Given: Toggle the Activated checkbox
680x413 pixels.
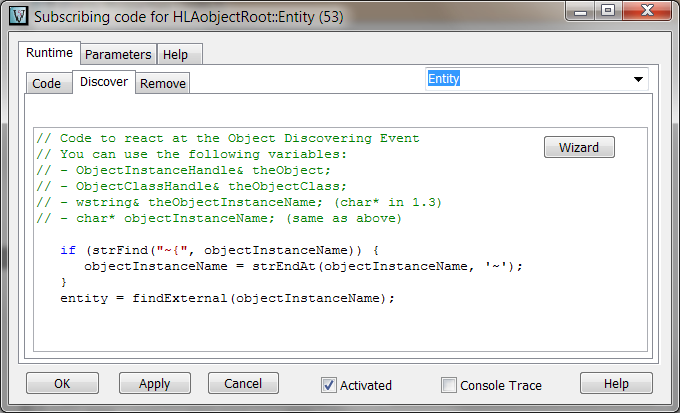Looking at the screenshot, I should point(329,385).
